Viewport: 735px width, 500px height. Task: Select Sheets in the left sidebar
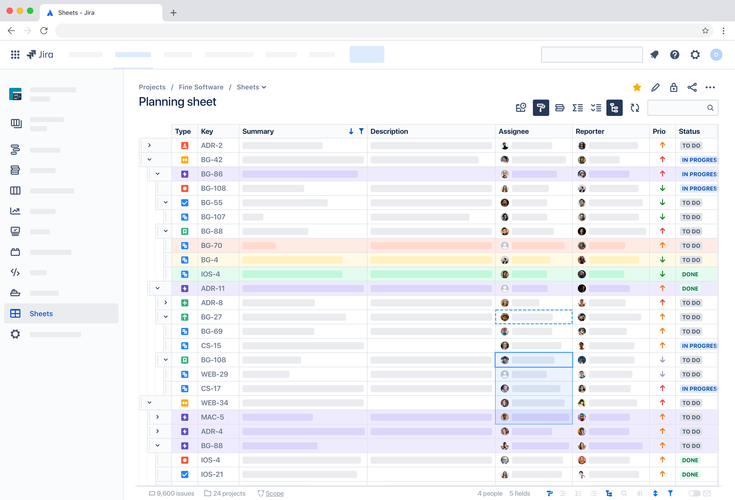tap(61, 313)
